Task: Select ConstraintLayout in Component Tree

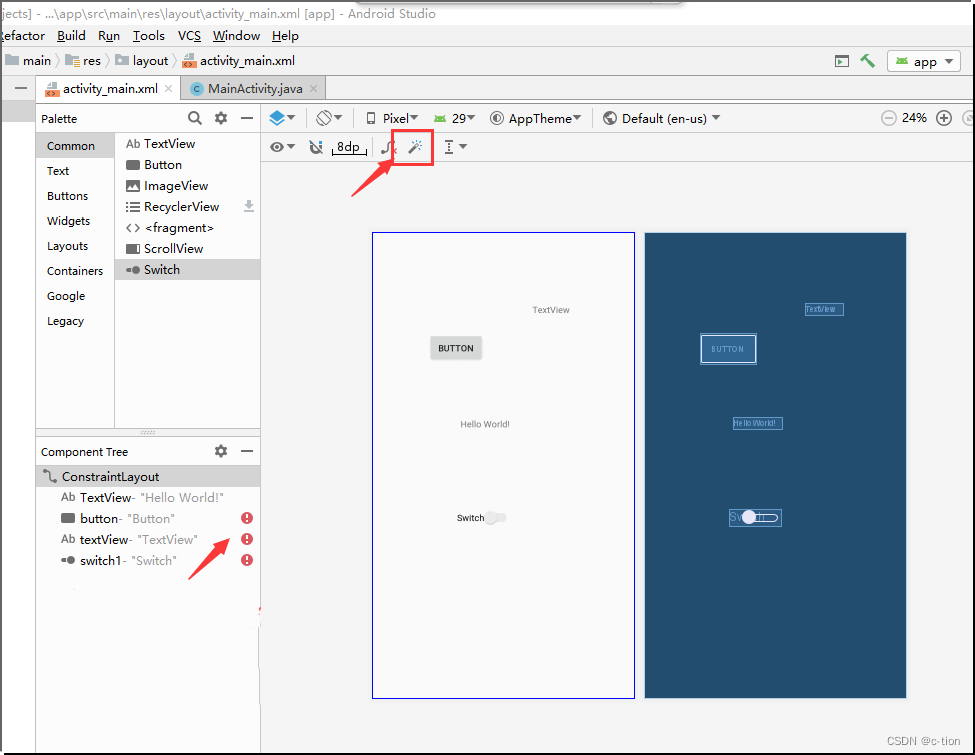Action: click(x=148, y=476)
